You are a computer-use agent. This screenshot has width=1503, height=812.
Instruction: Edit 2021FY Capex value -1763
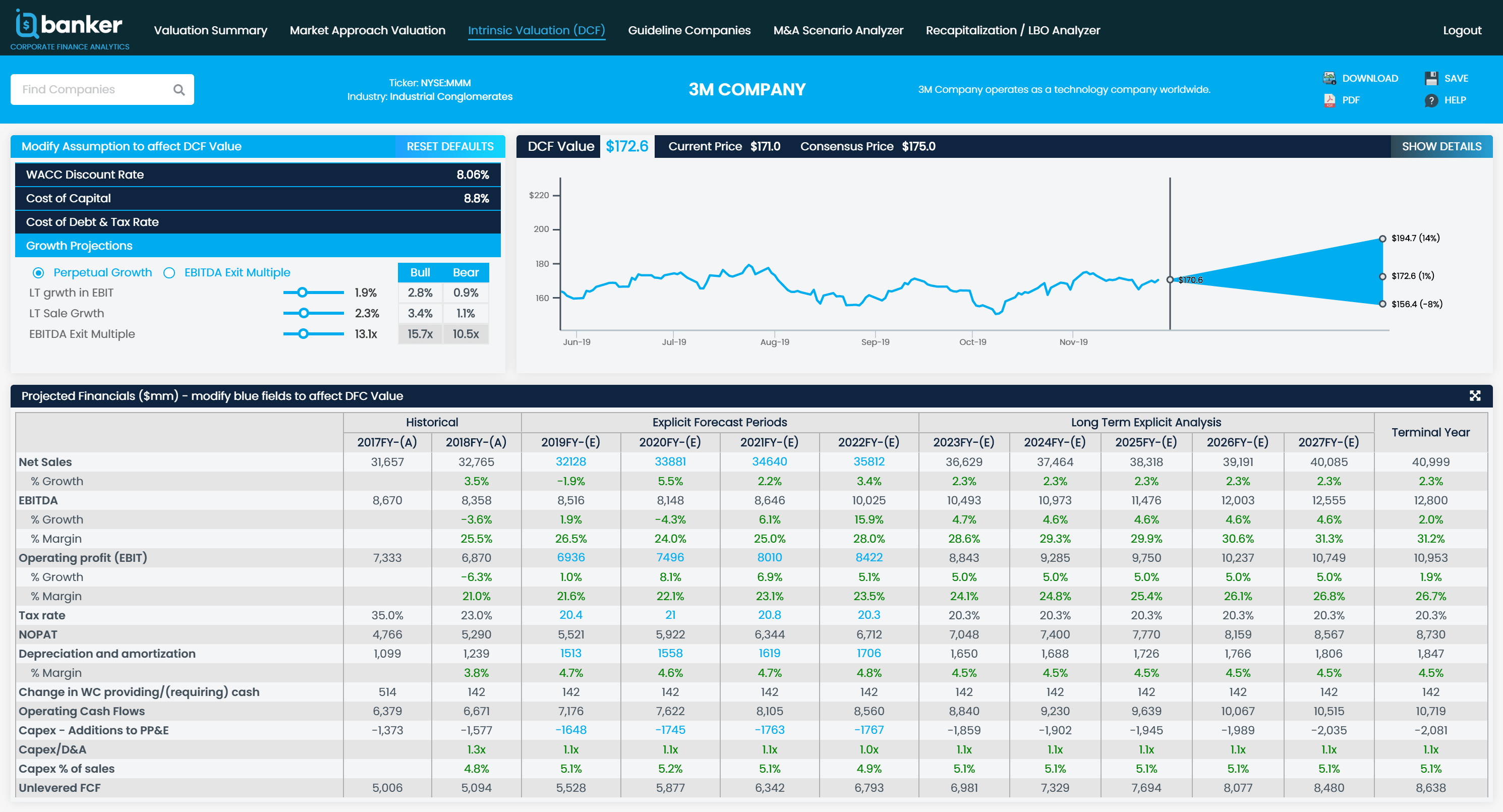pyautogui.click(x=769, y=730)
